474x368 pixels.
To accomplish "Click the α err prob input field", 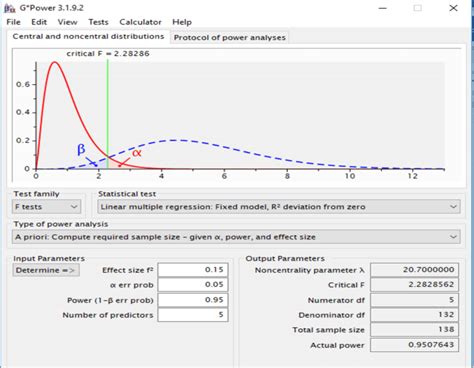I will click(193, 285).
